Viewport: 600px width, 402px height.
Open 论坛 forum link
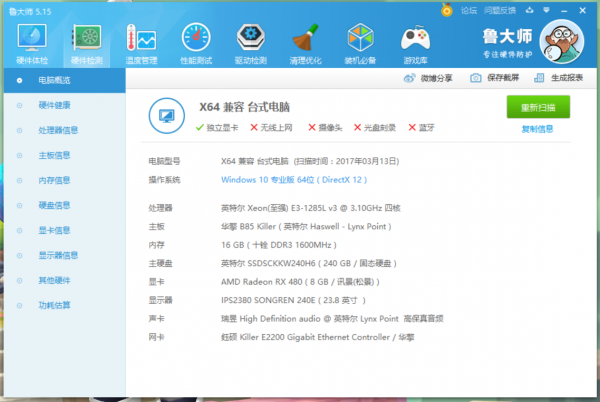coord(469,11)
